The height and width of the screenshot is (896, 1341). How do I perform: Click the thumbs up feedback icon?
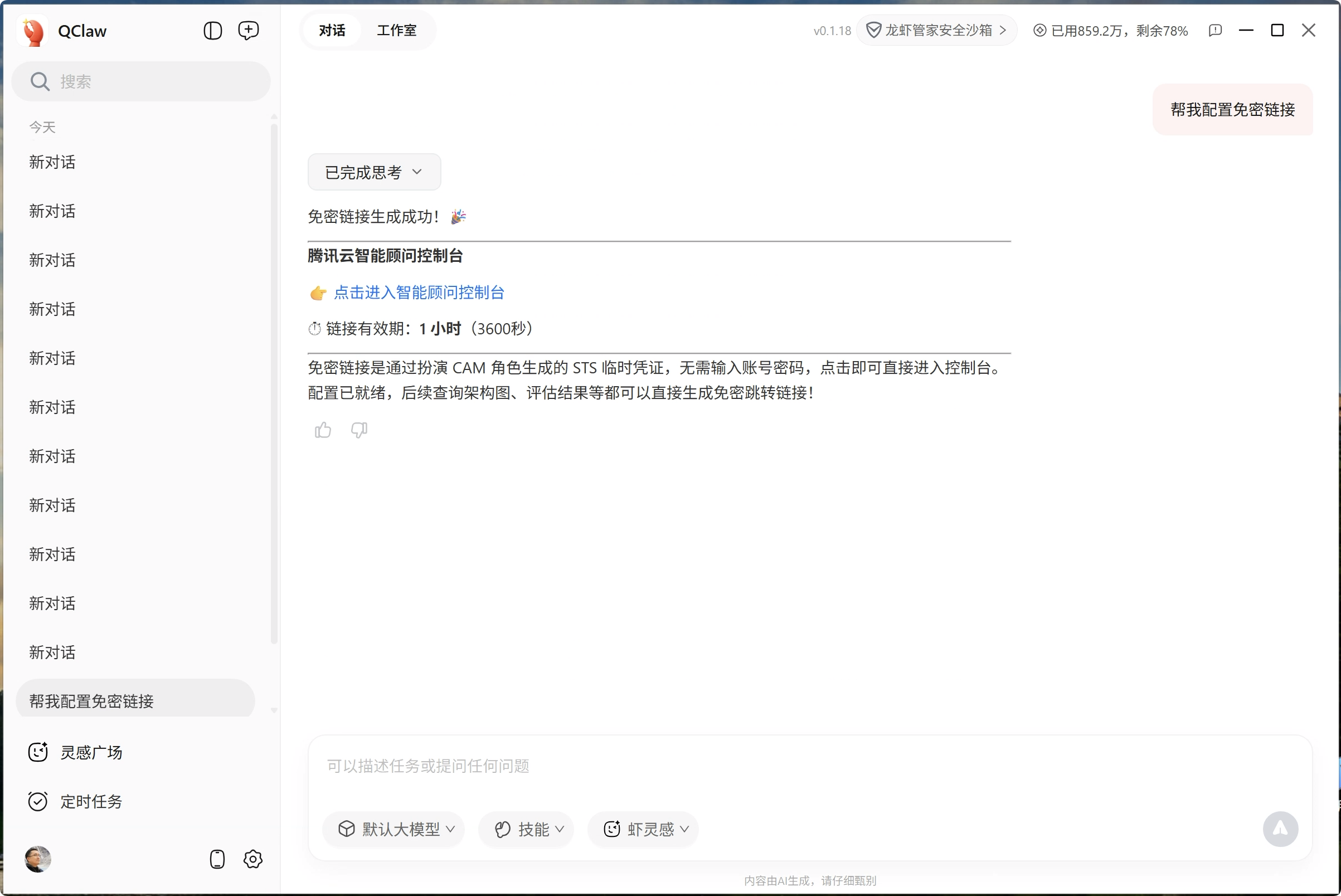click(x=323, y=430)
